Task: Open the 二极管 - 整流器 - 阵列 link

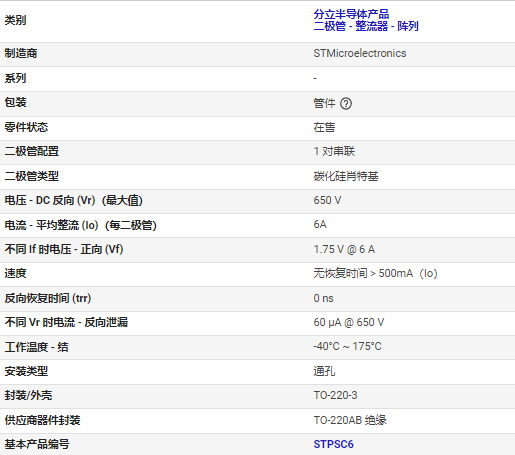Action: click(x=366, y=26)
